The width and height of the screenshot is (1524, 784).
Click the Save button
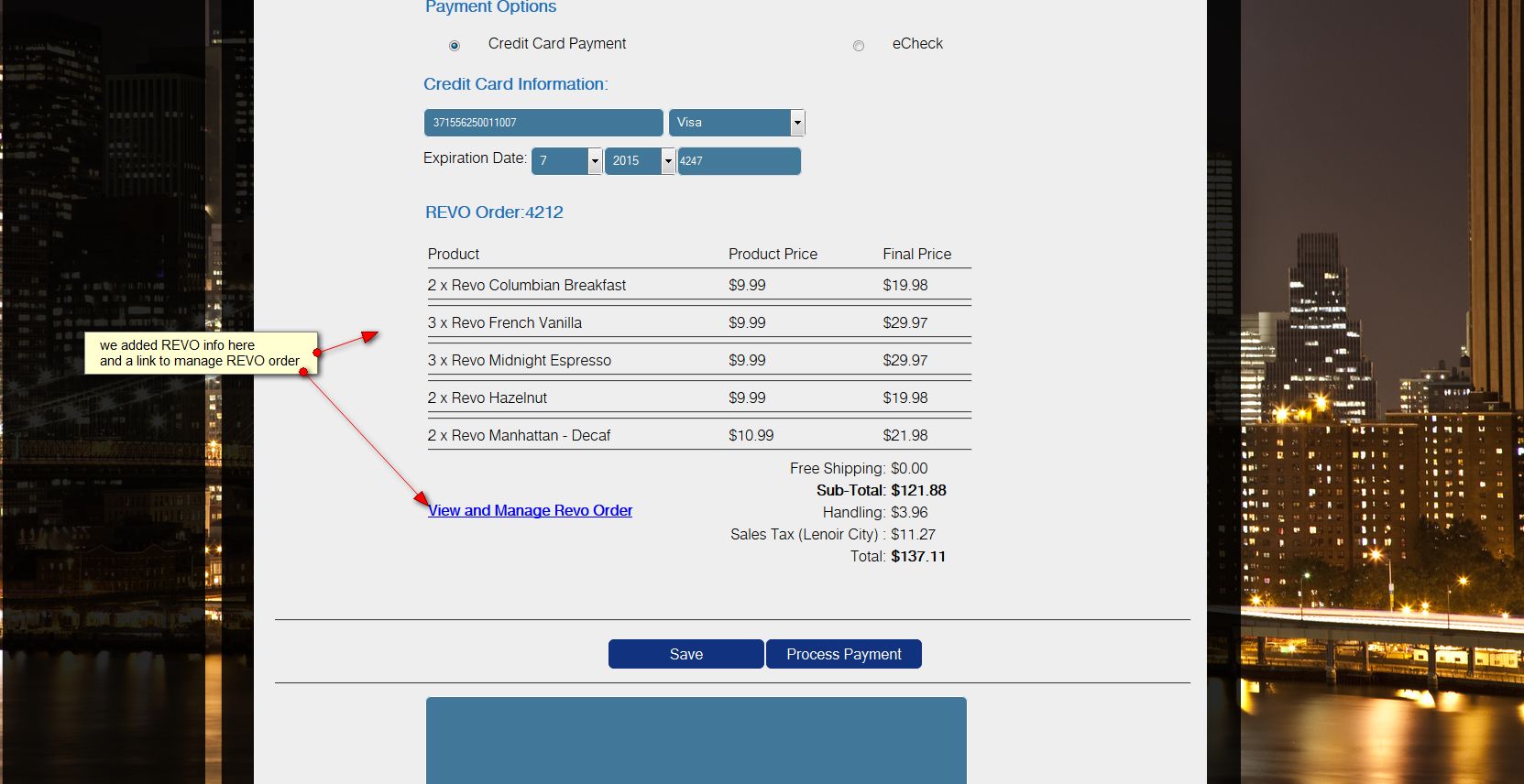point(685,654)
